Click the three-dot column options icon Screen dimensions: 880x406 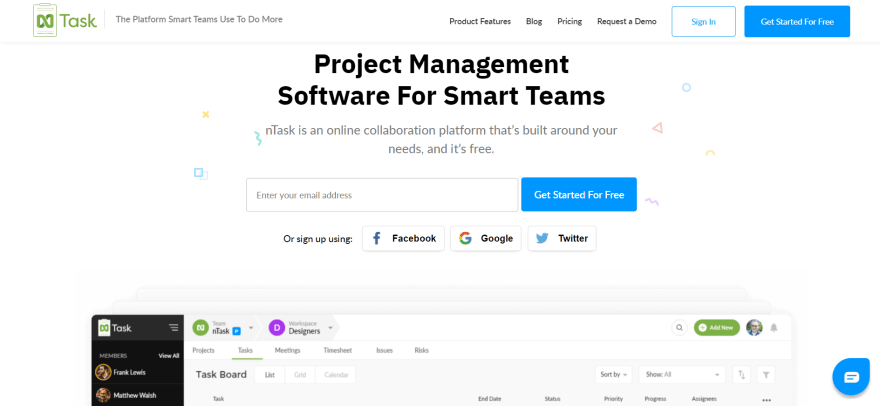[x=767, y=399]
